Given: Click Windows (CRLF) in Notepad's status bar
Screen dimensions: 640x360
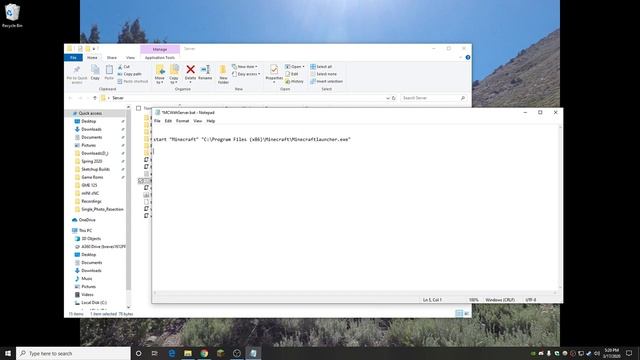Looking at the screenshot, I should click(500, 300).
